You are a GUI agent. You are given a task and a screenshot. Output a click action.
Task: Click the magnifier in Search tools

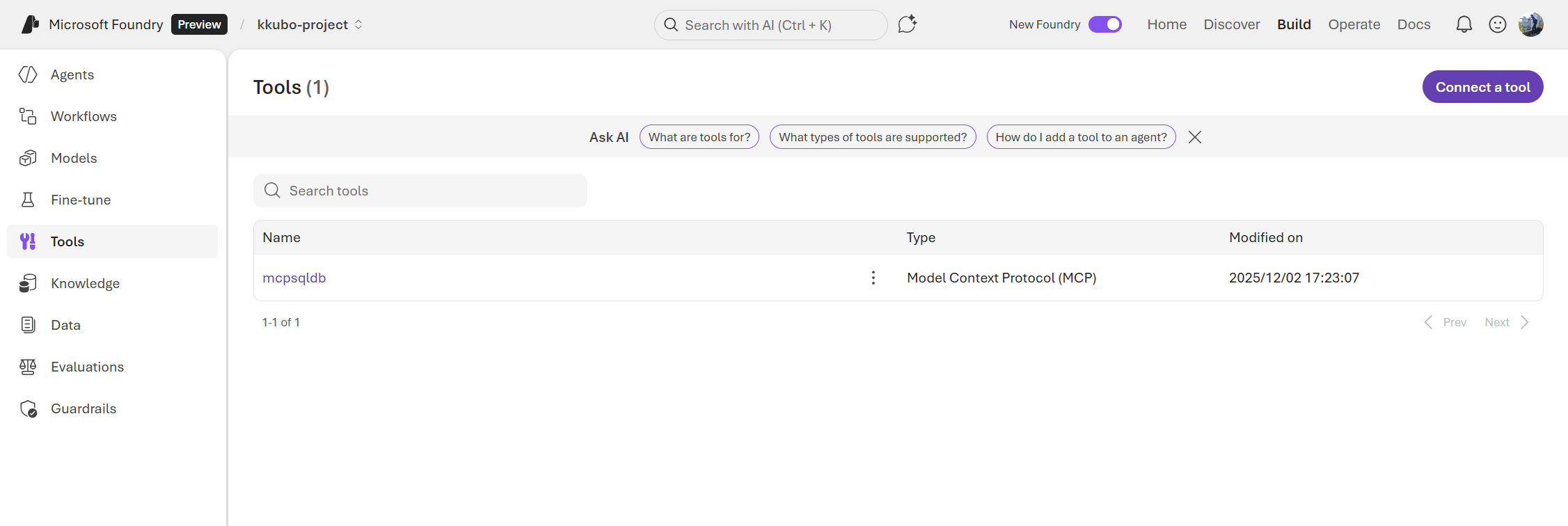(272, 191)
